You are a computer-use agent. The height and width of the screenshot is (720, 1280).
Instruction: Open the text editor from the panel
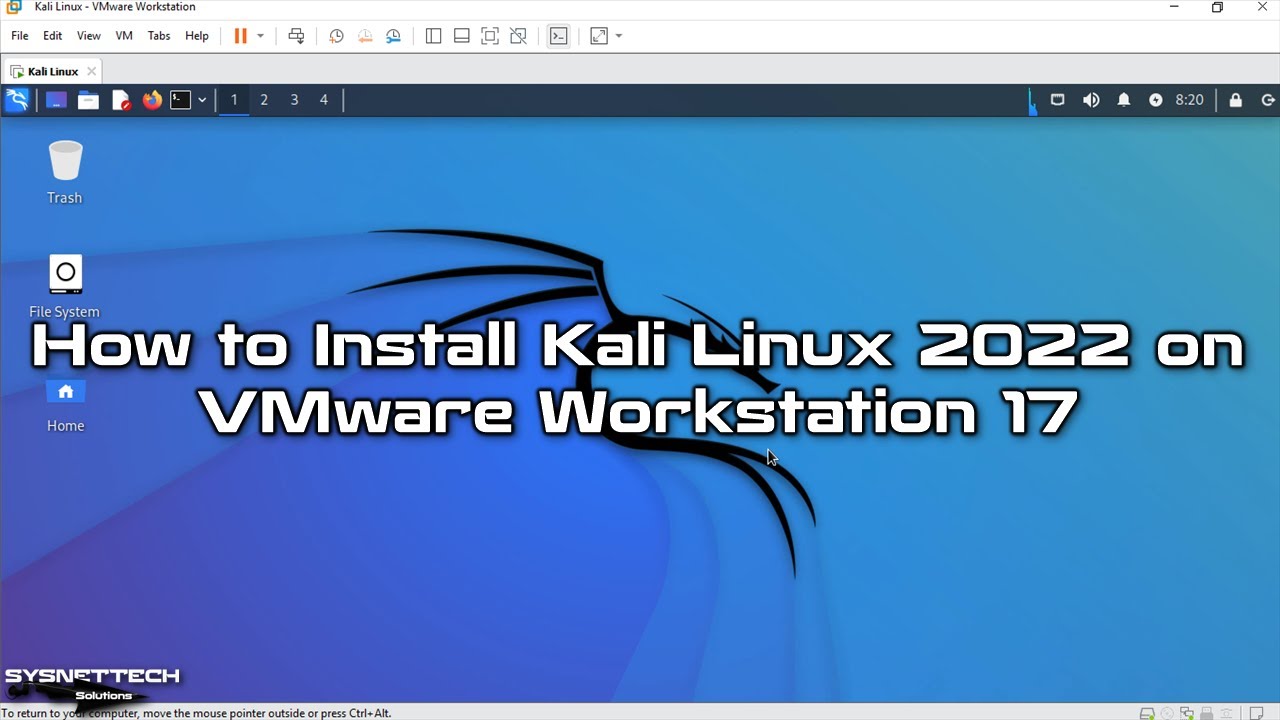tap(121, 100)
